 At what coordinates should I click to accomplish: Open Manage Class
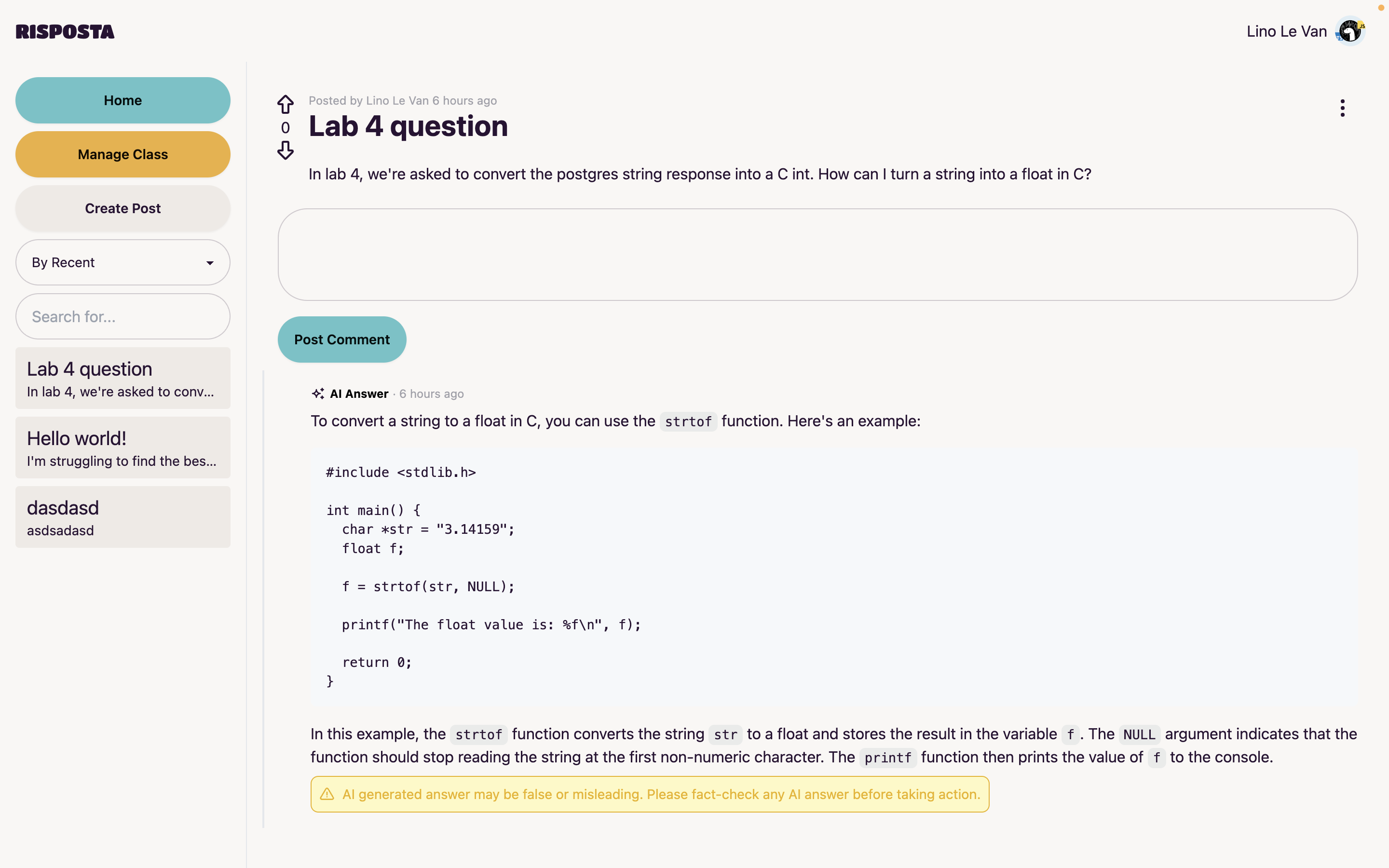pyautogui.click(x=123, y=154)
